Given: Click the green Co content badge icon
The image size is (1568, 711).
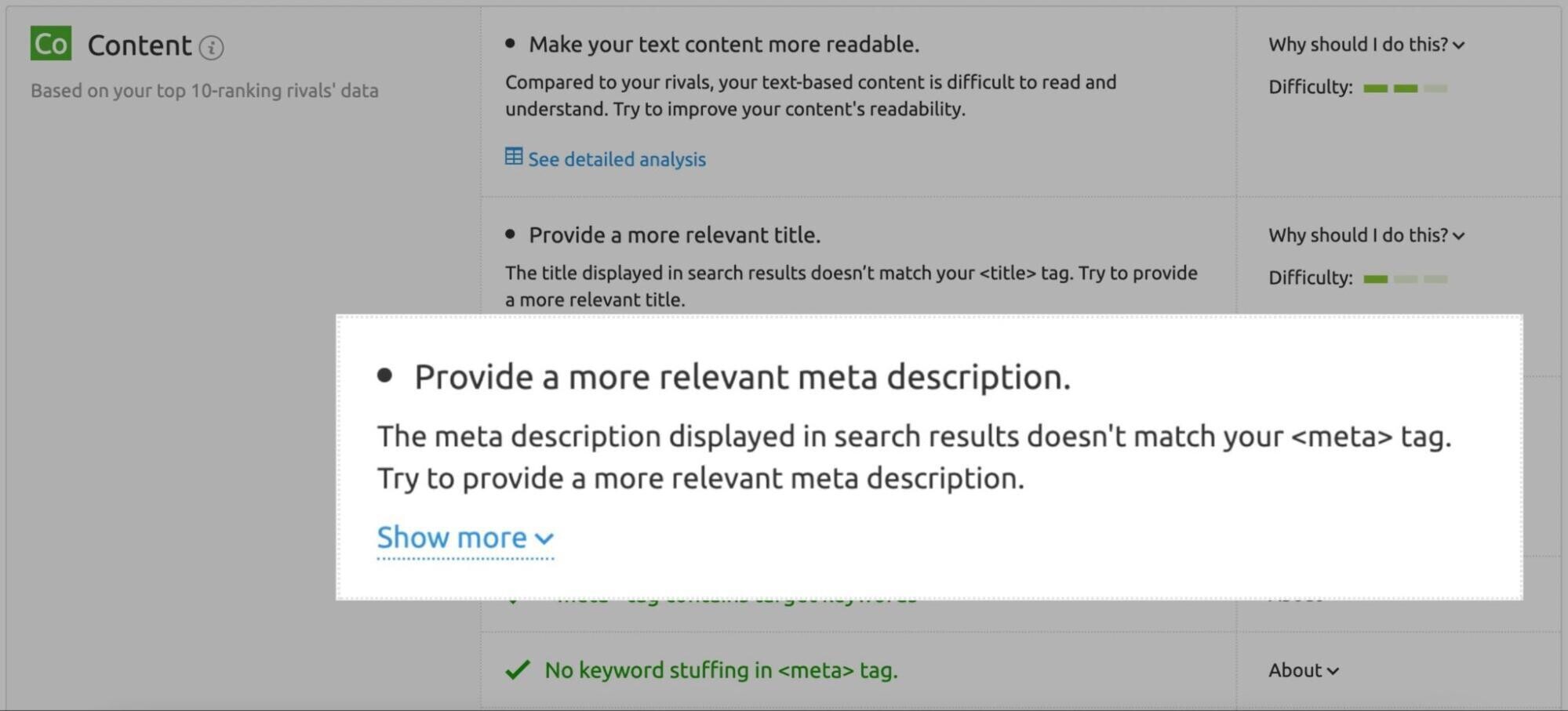Looking at the screenshot, I should tap(51, 43).
